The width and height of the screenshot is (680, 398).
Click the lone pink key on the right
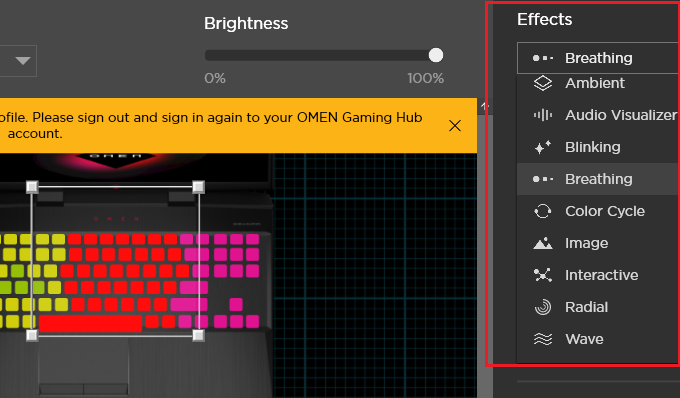pos(236,304)
